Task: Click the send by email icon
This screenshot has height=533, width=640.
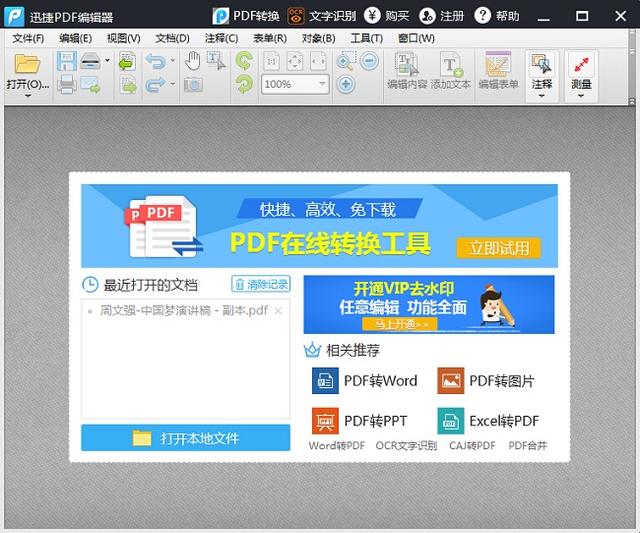Action: (90, 84)
